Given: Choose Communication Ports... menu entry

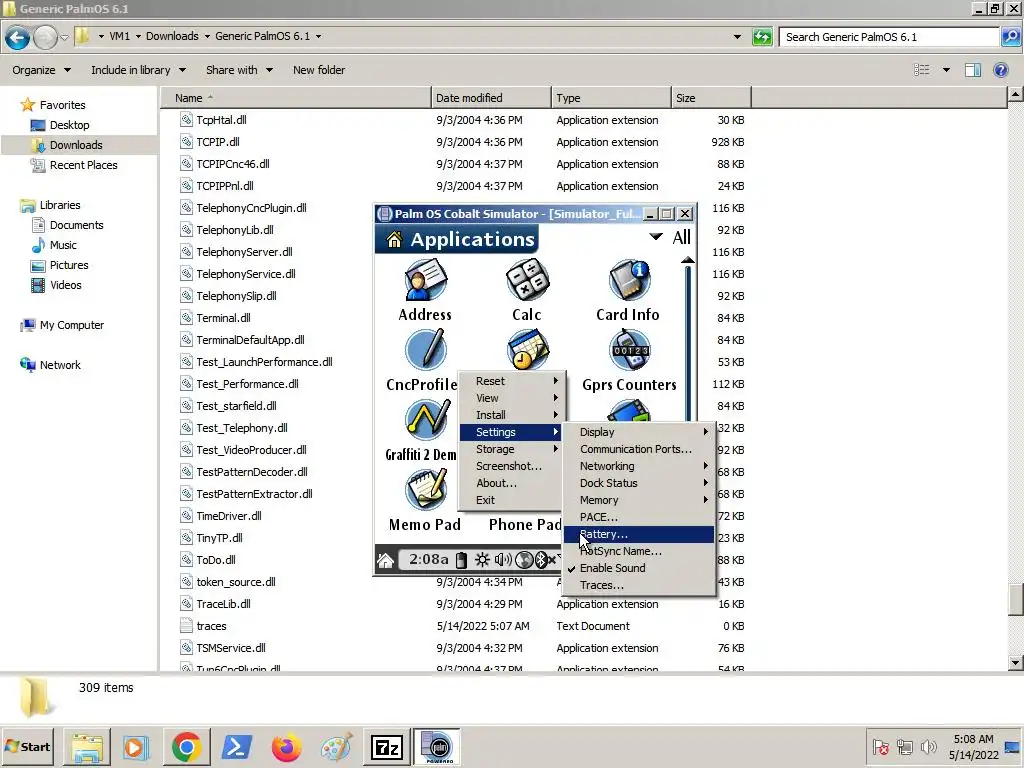Looking at the screenshot, I should [639, 449].
